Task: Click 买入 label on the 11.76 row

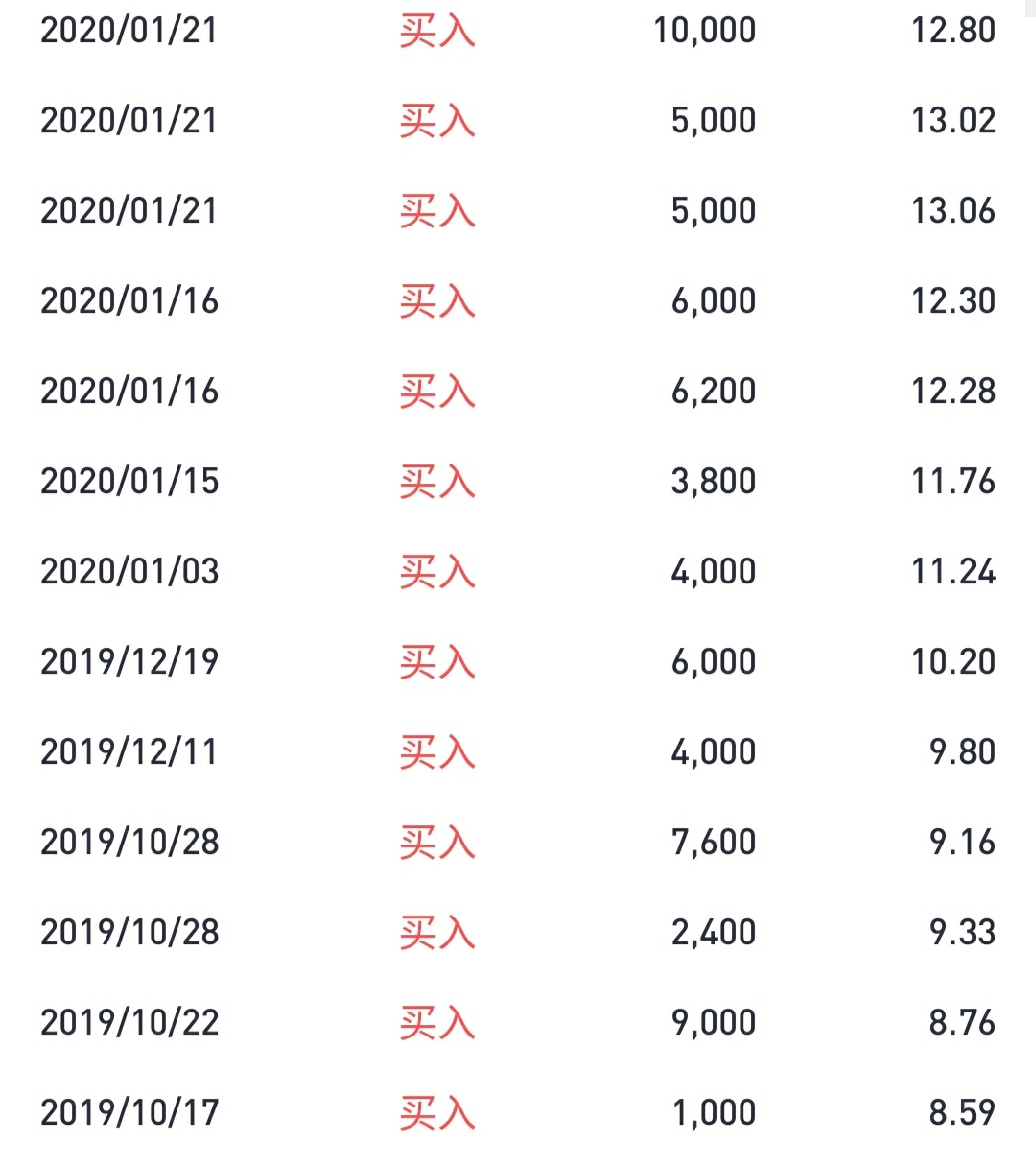Action: click(437, 482)
